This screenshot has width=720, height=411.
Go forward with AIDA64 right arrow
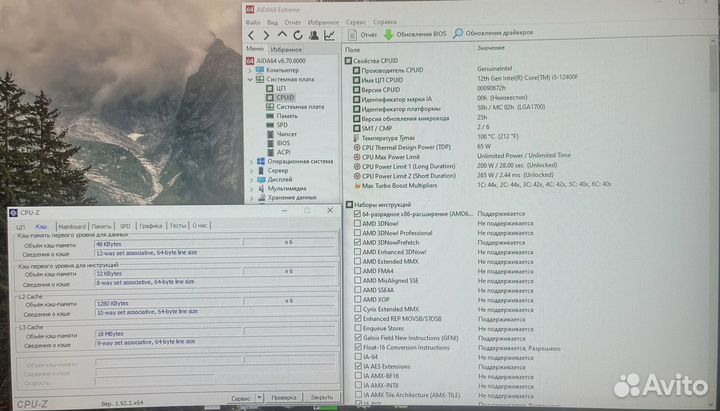pos(266,35)
